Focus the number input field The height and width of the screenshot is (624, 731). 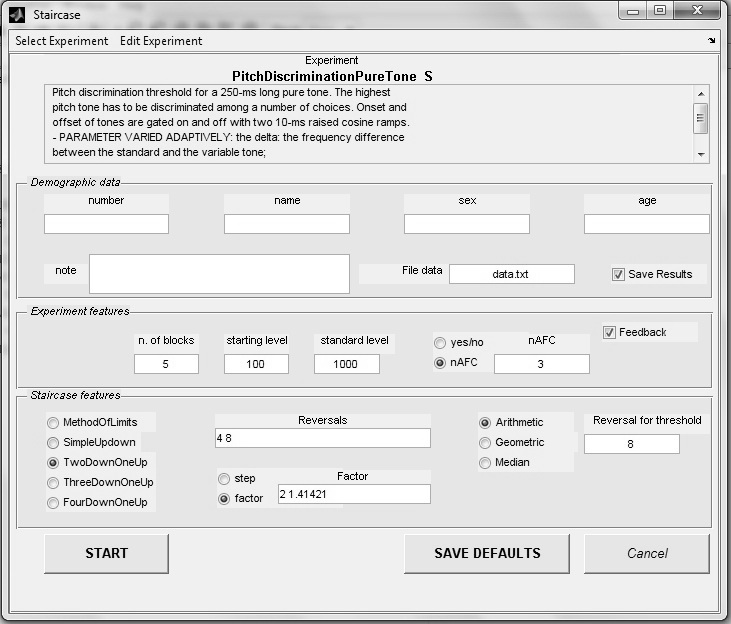(x=106, y=224)
